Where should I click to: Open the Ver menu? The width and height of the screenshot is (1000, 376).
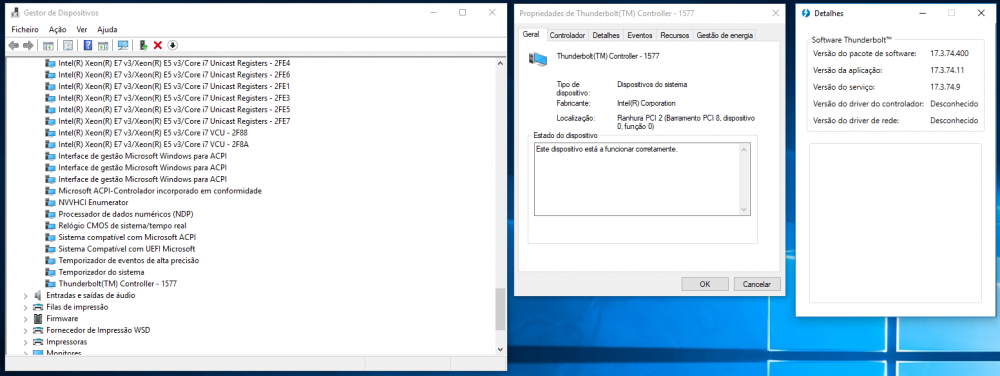coord(82,29)
